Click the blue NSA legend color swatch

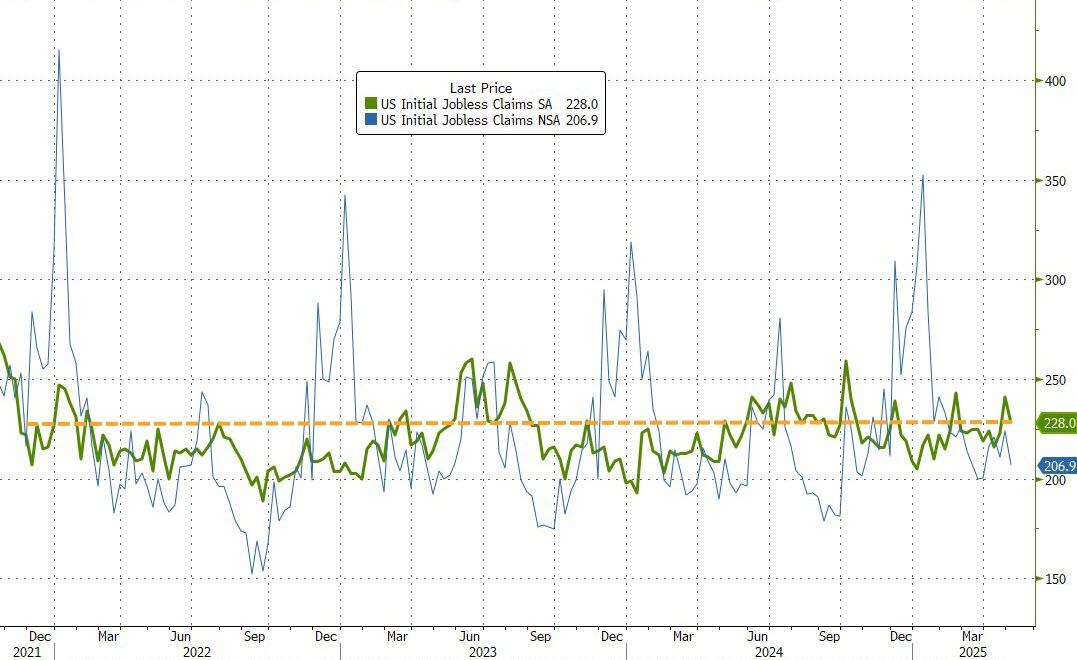[371, 120]
